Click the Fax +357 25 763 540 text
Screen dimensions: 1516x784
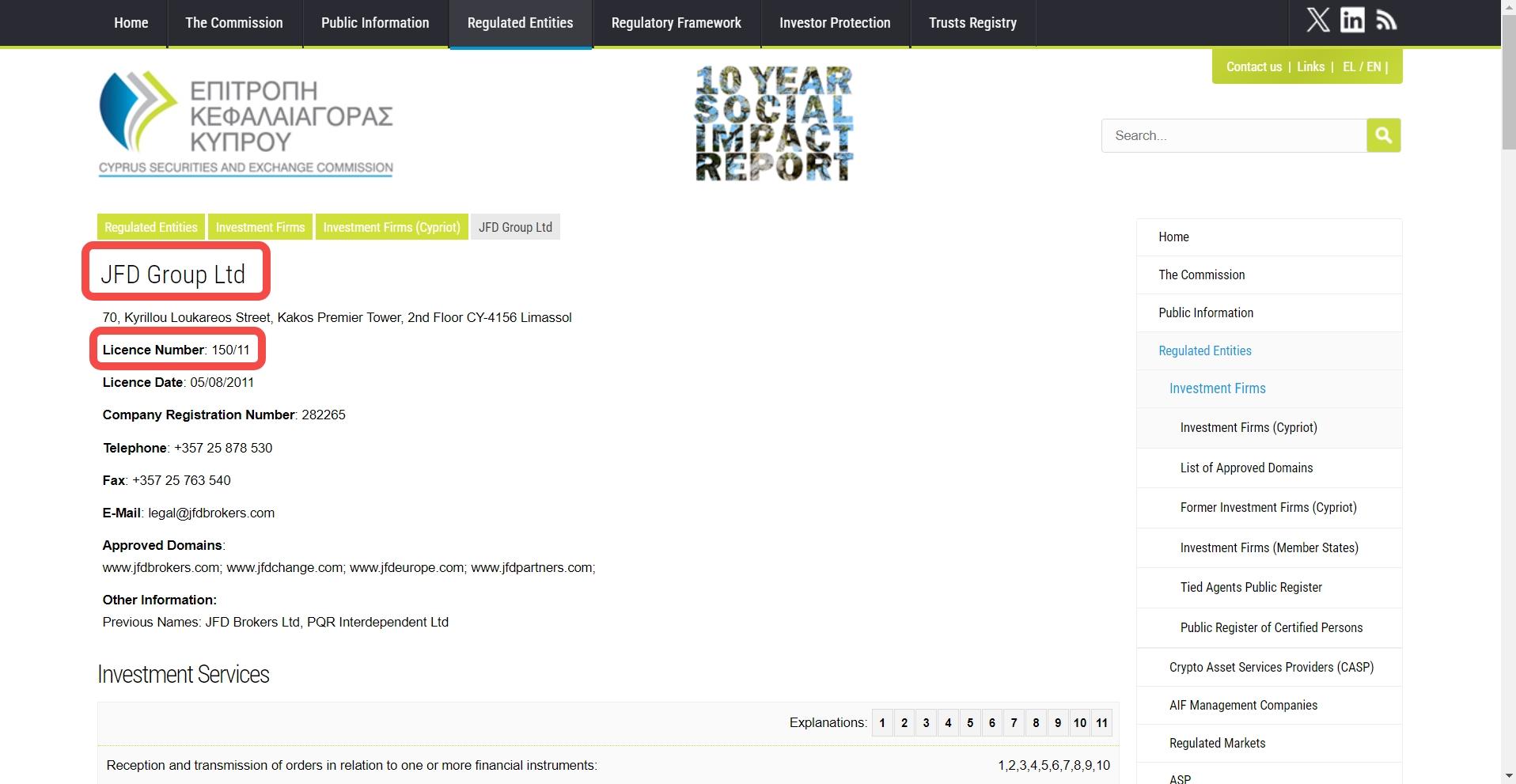click(166, 480)
